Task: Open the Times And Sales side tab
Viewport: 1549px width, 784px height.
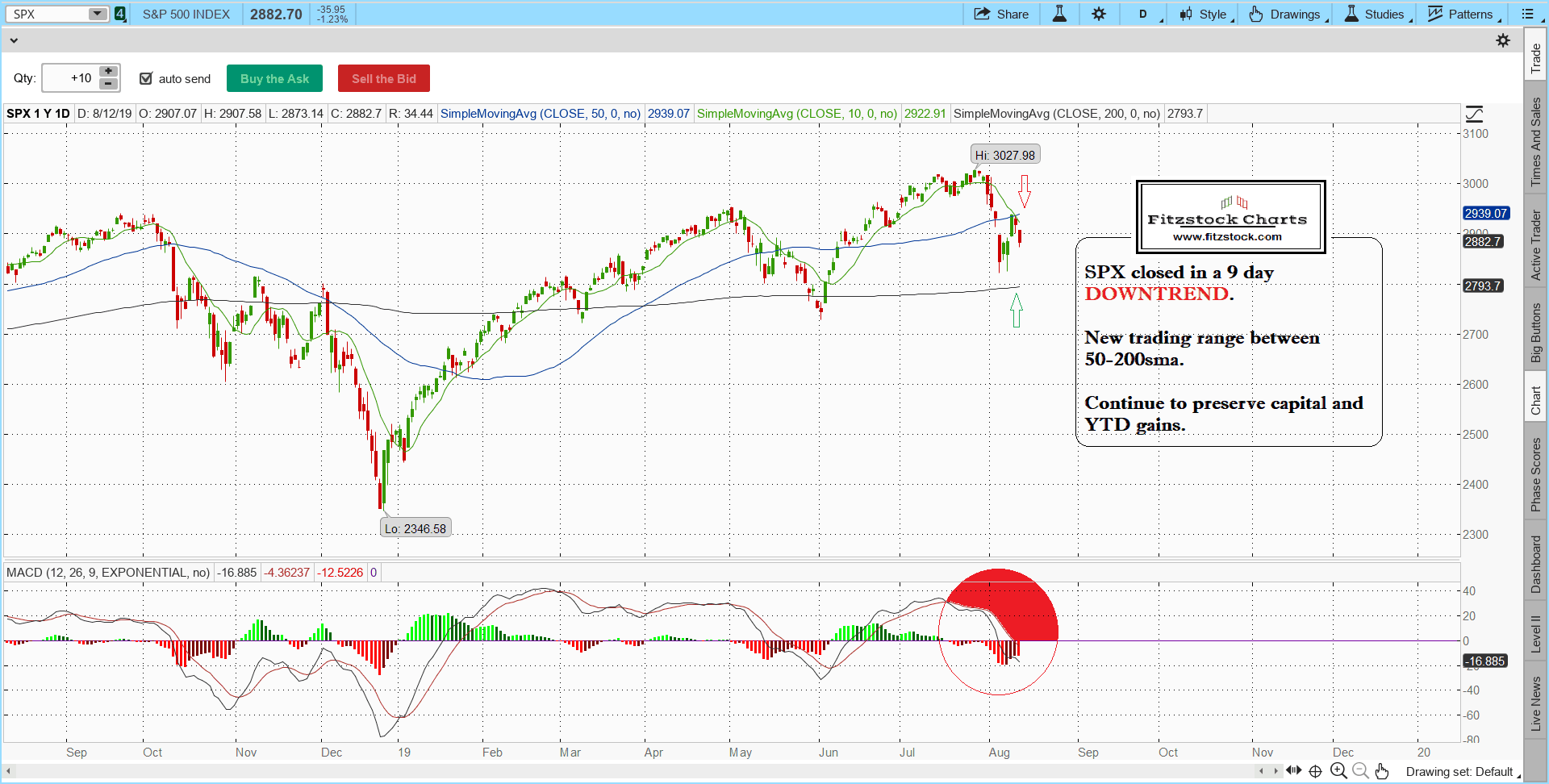Action: tap(1535, 142)
